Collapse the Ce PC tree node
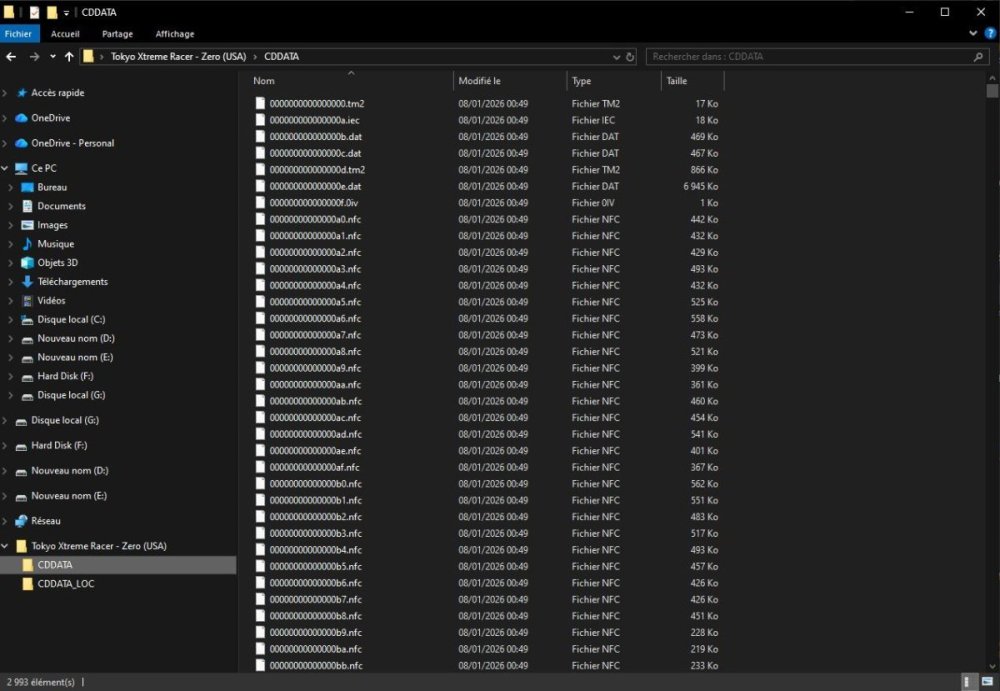 point(5,168)
